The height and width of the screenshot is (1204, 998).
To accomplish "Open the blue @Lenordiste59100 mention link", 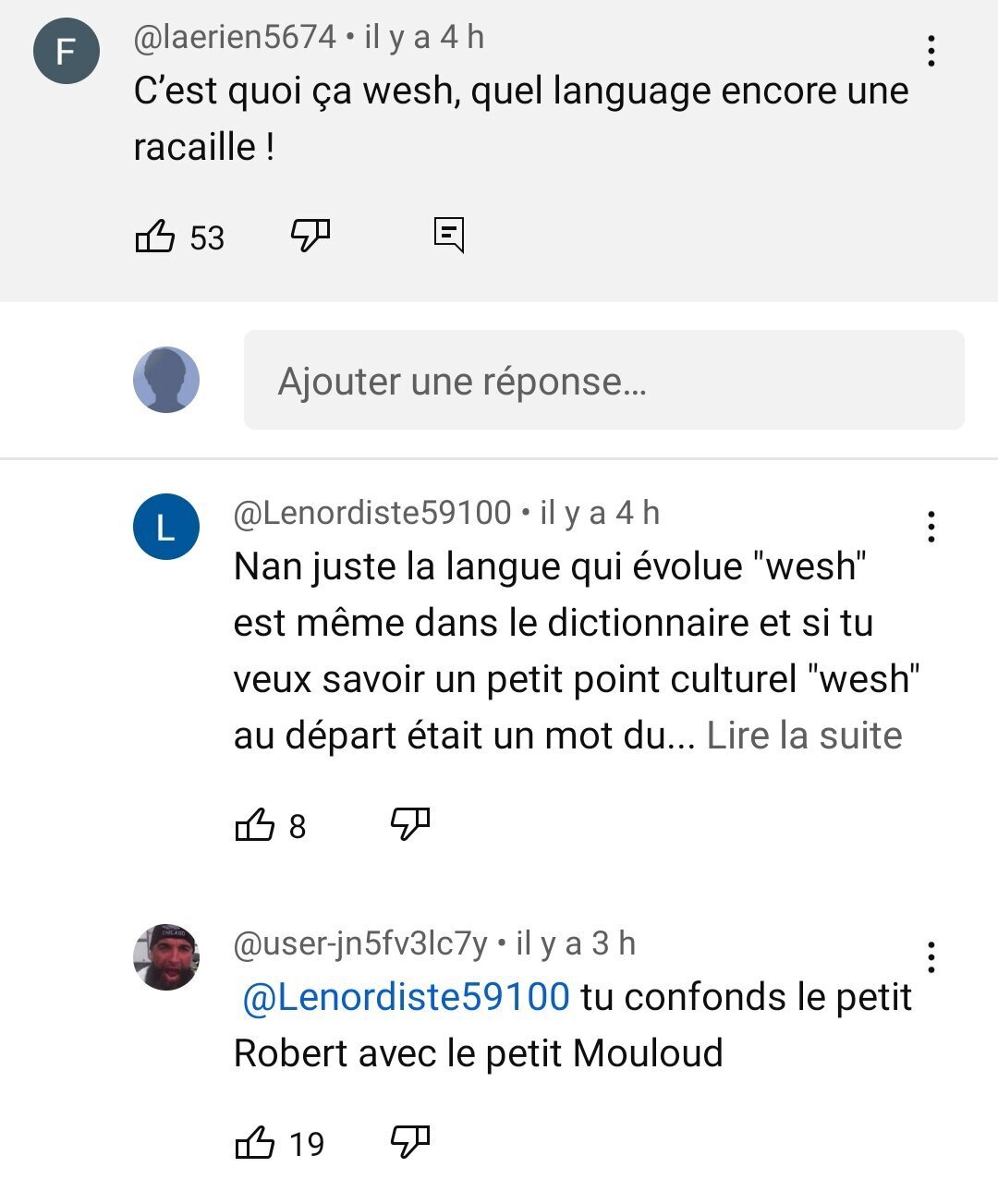I will point(406,997).
